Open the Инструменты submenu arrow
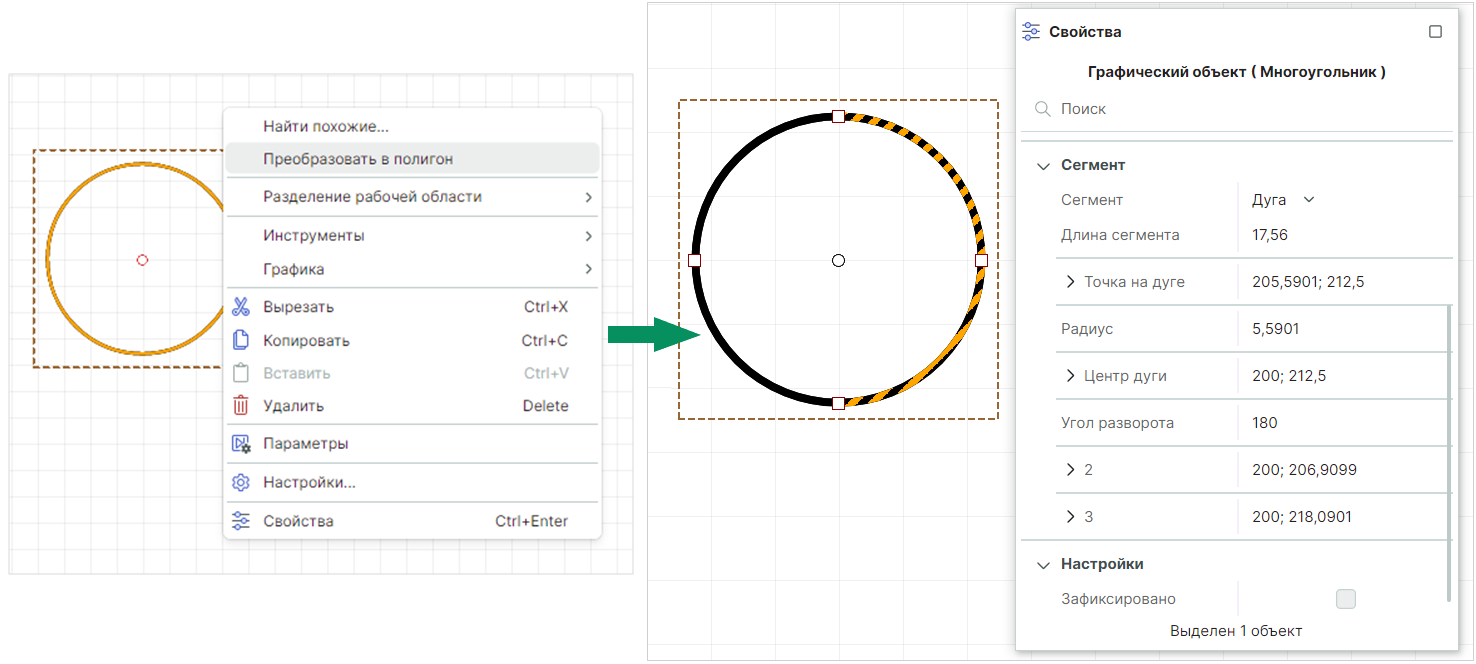The height and width of the screenshot is (664, 1476). pos(588,236)
